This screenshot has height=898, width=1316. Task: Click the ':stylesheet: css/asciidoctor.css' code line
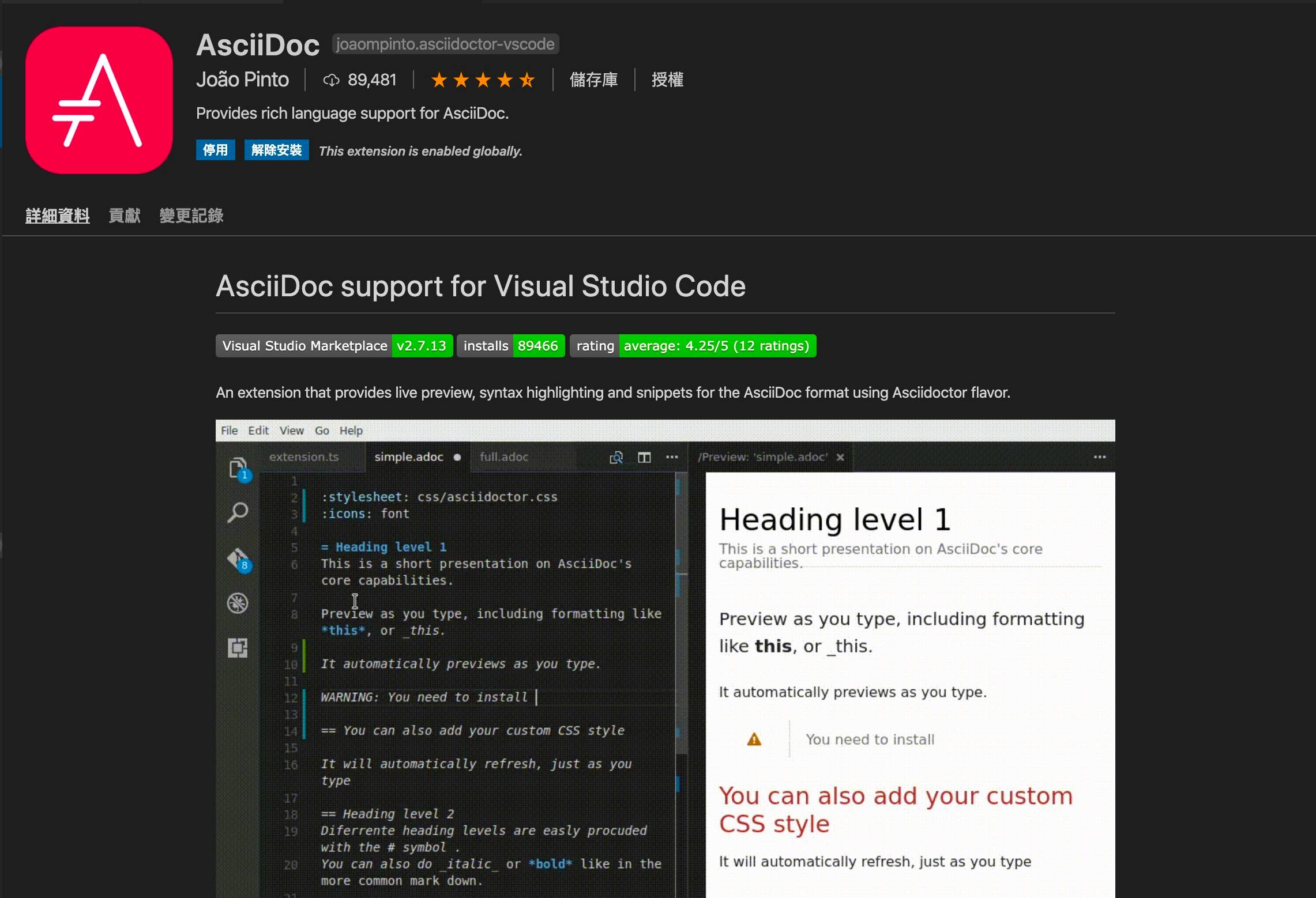tap(439, 497)
